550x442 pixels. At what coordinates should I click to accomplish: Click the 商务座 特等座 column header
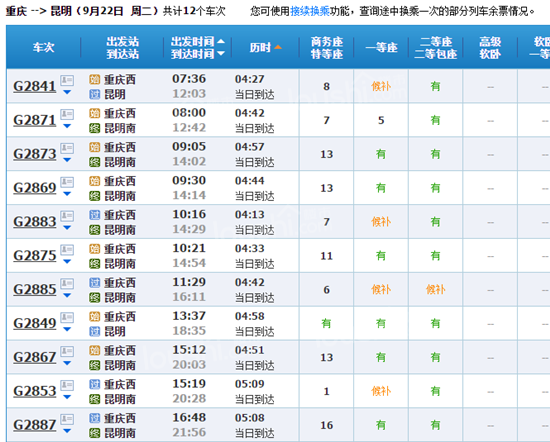(x=327, y=48)
